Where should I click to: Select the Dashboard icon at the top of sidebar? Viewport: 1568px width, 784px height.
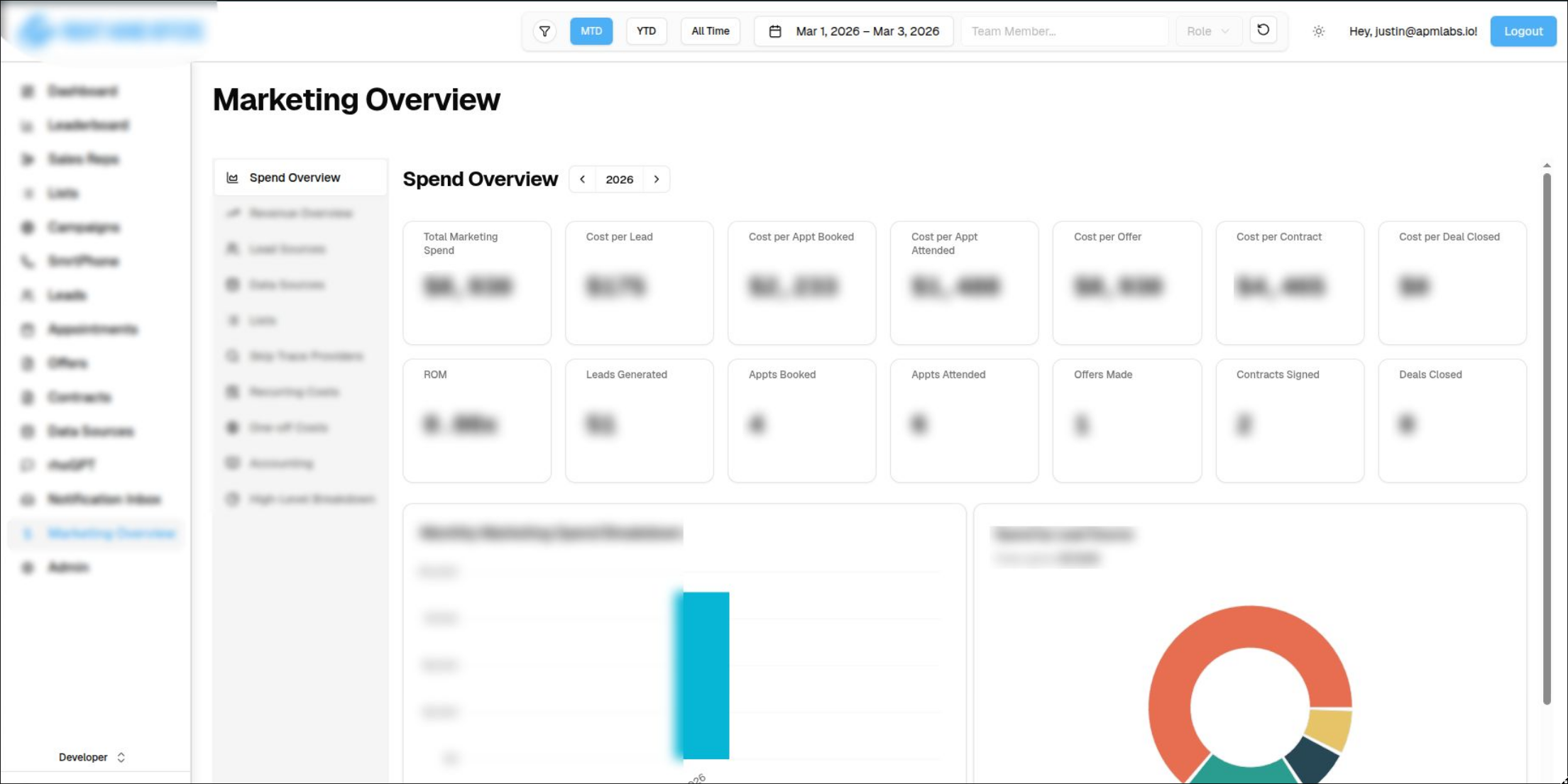pos(27,91)
